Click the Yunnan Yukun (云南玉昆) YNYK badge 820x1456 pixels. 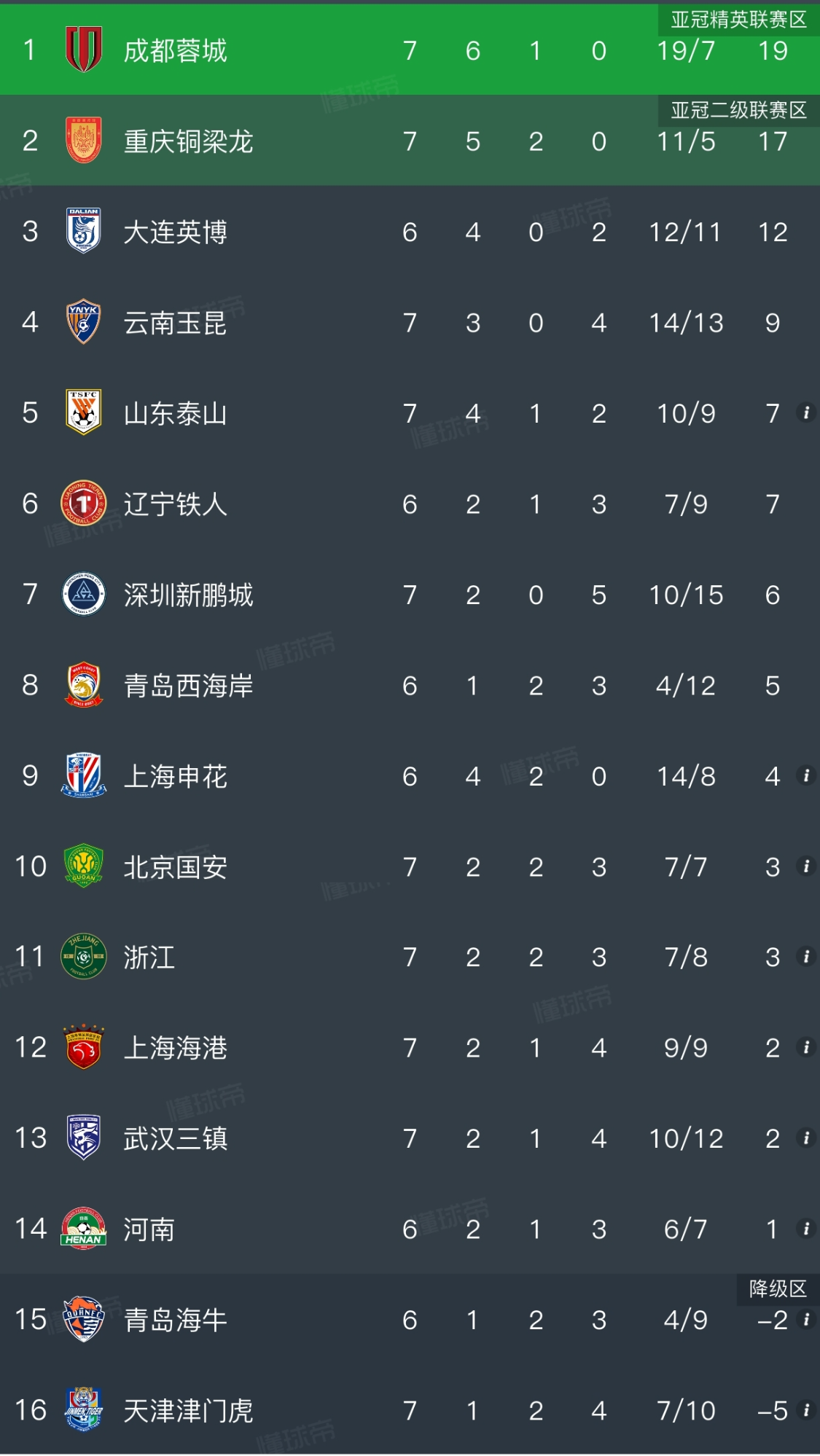[x=83, y=321]
